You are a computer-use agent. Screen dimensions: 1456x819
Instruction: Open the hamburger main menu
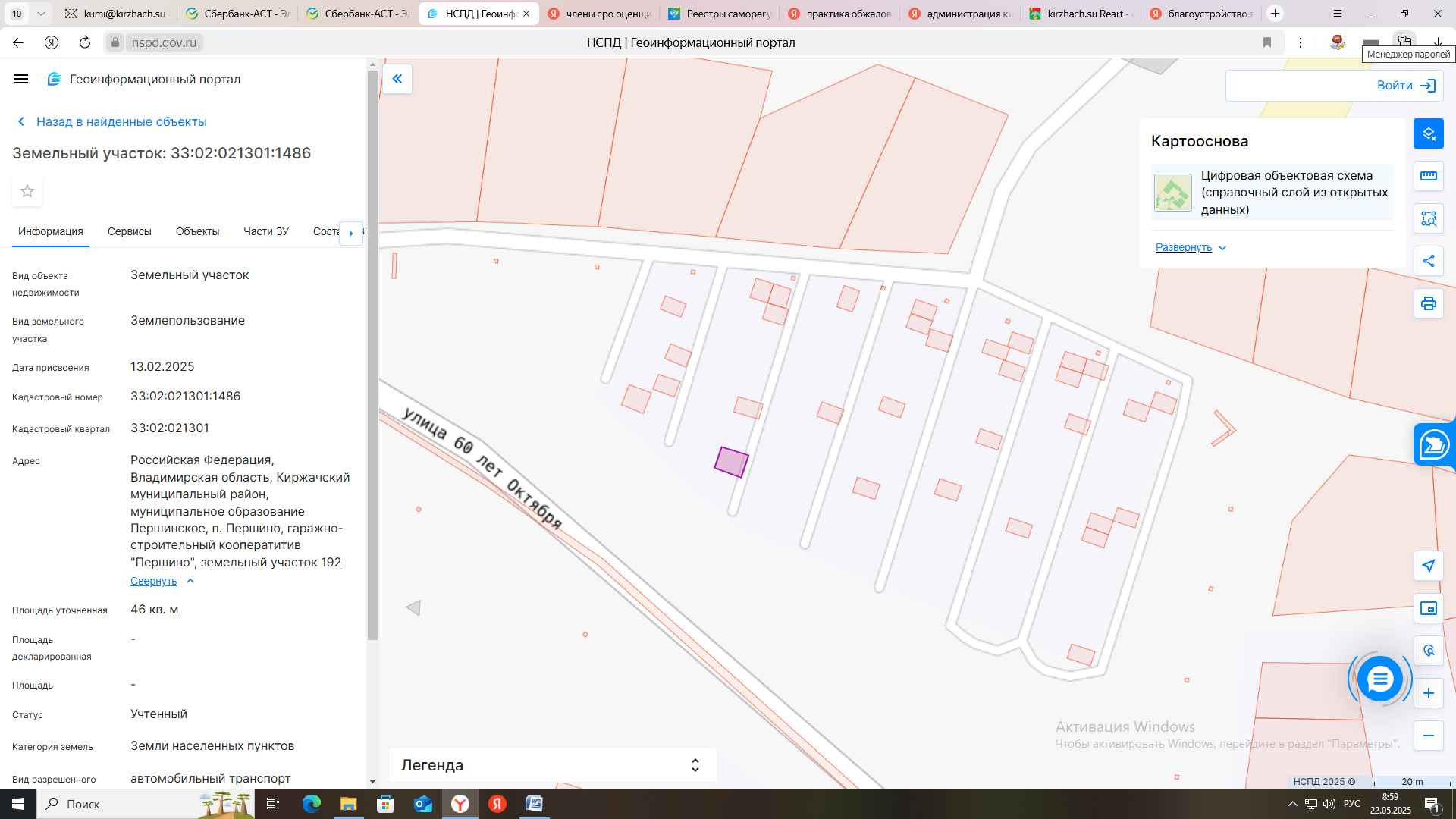point(21,79)
